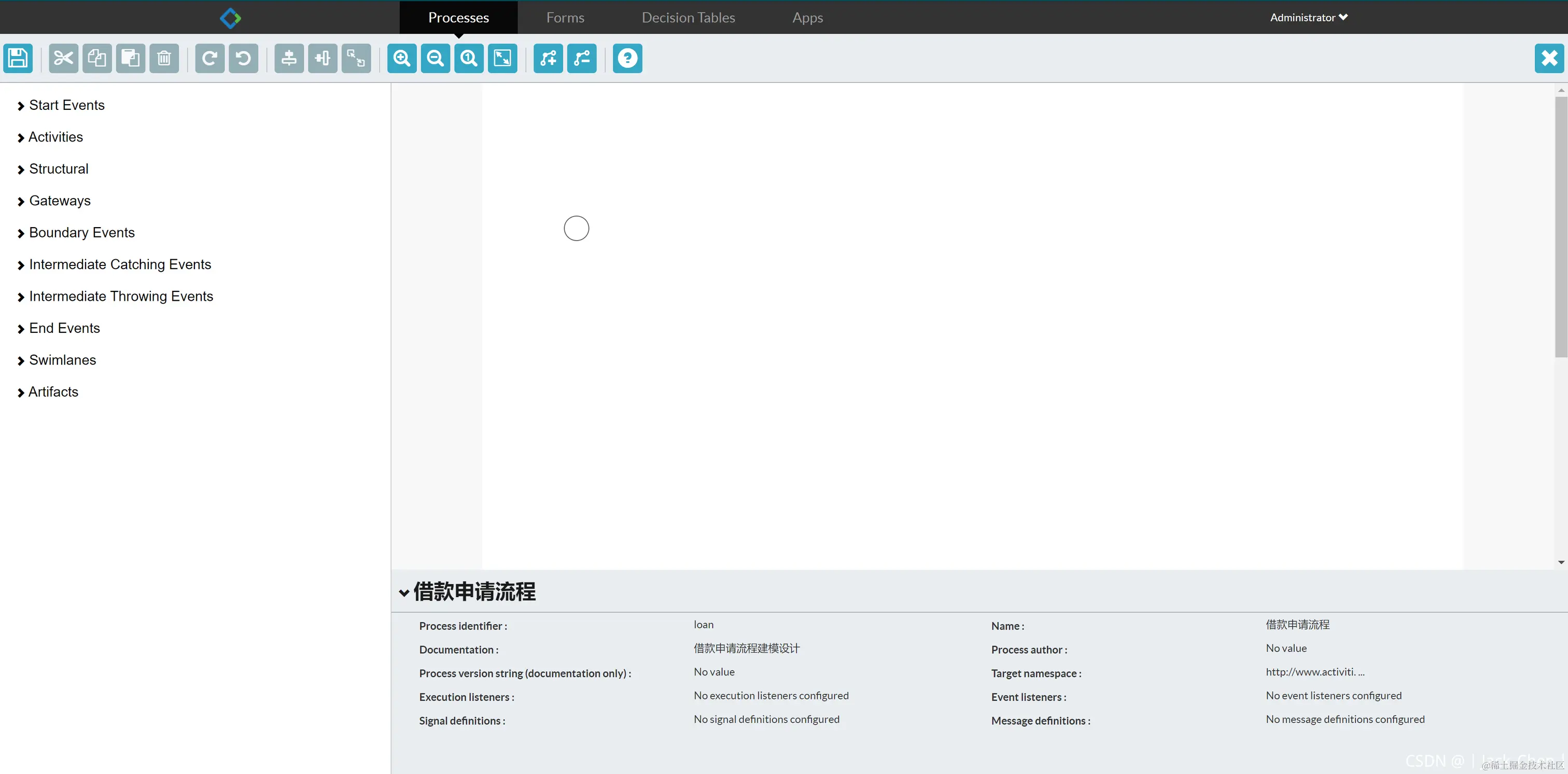The height and width of the screenshot is (774, 1568).
Task: Expand the Gateways palette group
Action: [x=60, y=201]
